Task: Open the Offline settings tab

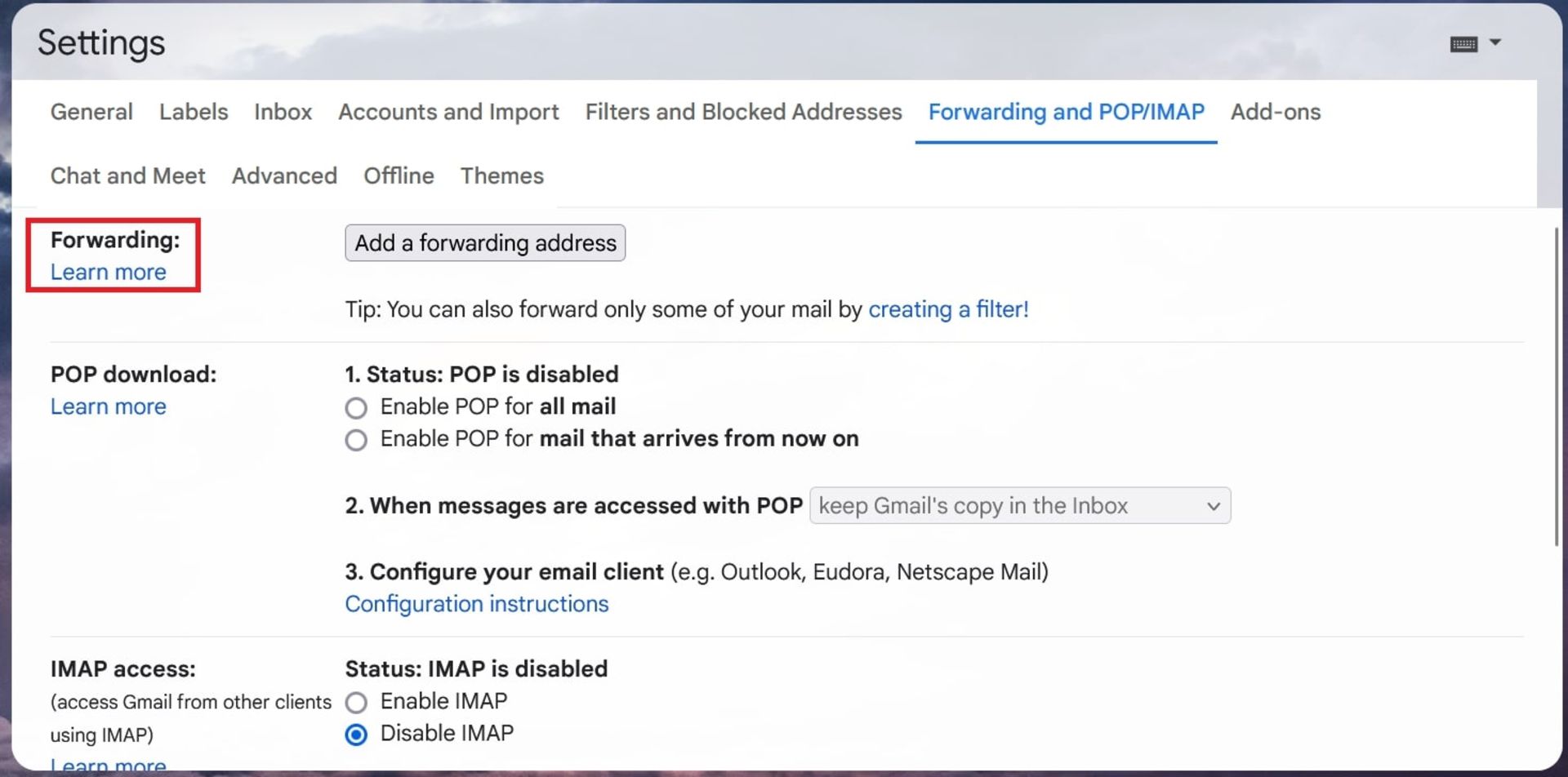Action: [x=399, y=175]
